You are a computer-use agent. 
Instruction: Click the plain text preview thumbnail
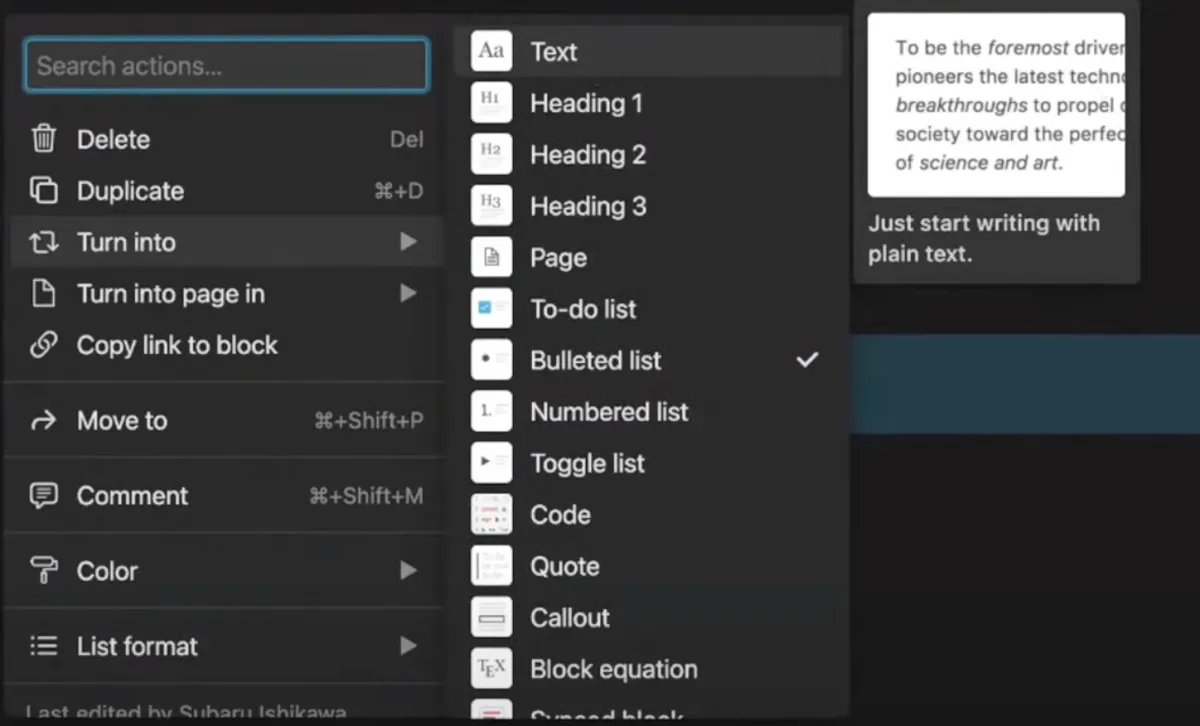[995, 105]
